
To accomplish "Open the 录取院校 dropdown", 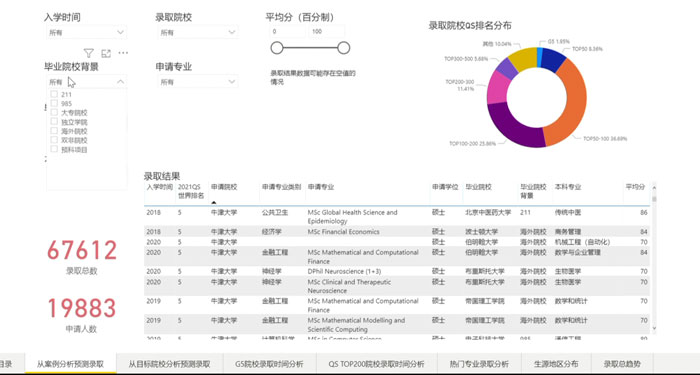I will pos(198,32).
